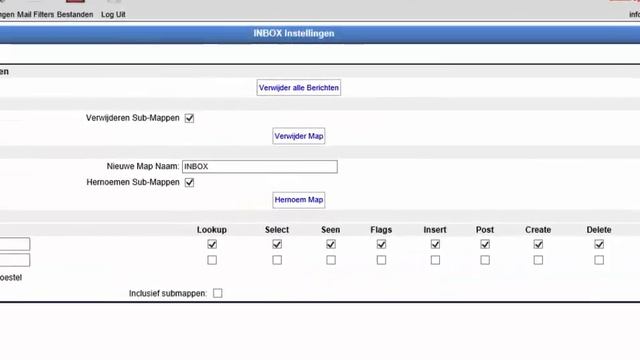Viewport: 640px width, 360px height.
Task: Uncheck Select permission in first row
Action: tap(277, 244)
